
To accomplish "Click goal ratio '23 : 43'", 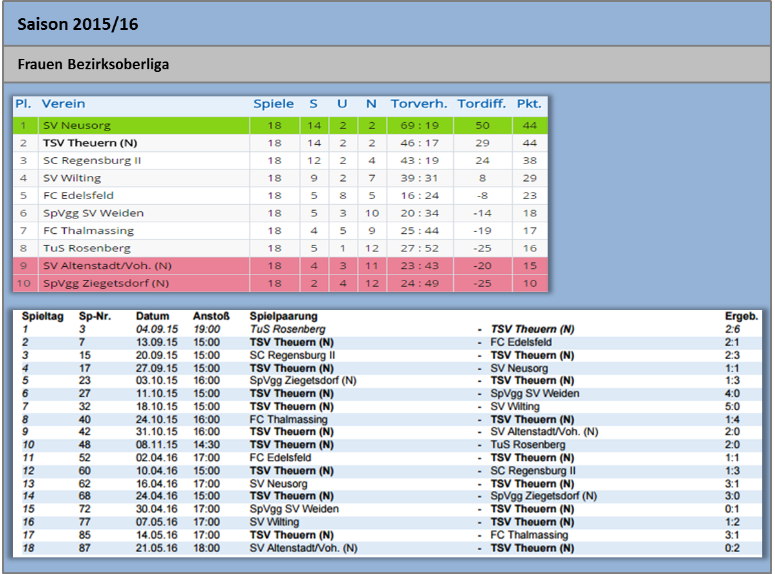I will pyautogui.click(x=420, y=266).
